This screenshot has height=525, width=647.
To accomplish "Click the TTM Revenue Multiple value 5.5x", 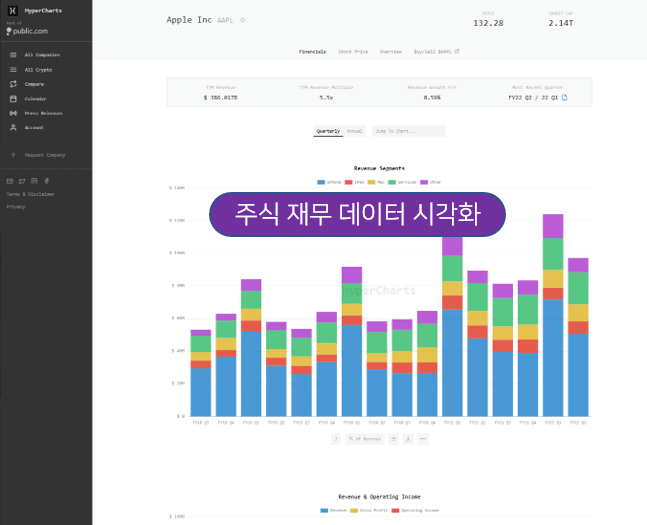I will [326, 98].
